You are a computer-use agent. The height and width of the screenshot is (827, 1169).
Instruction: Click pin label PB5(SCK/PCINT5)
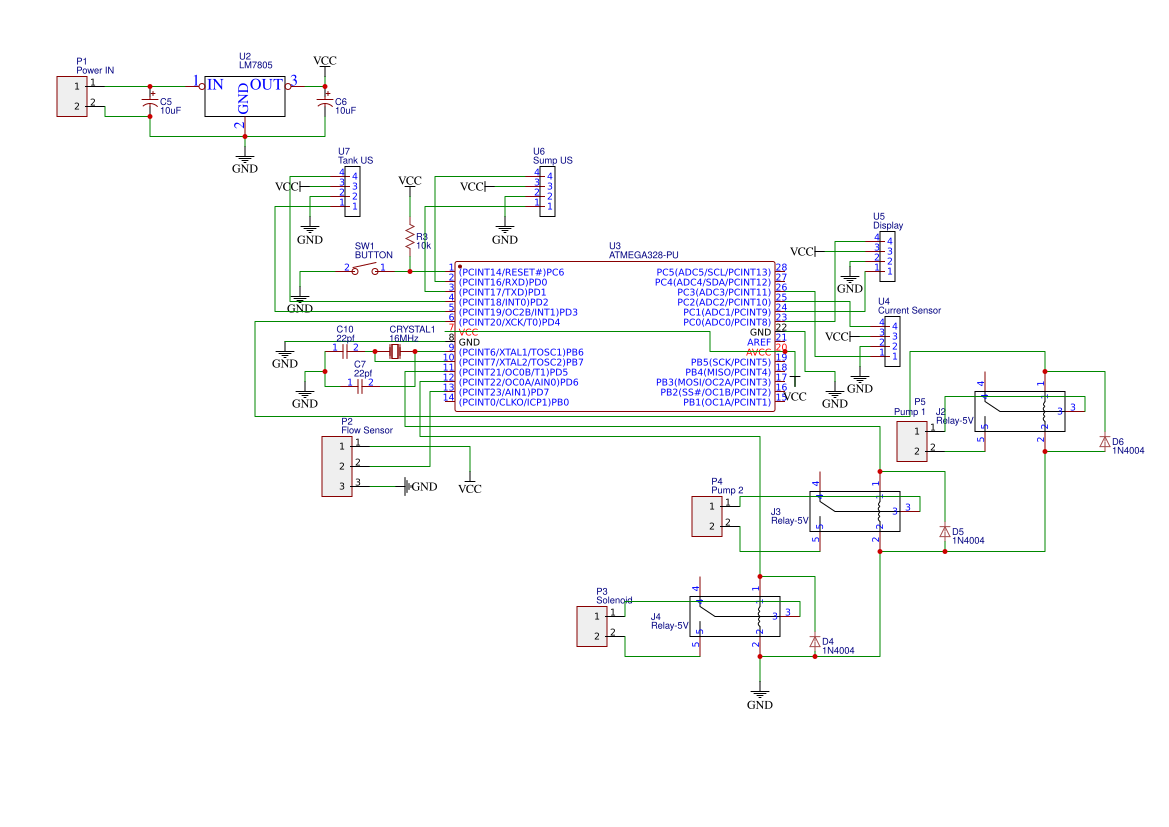[731, 362]
